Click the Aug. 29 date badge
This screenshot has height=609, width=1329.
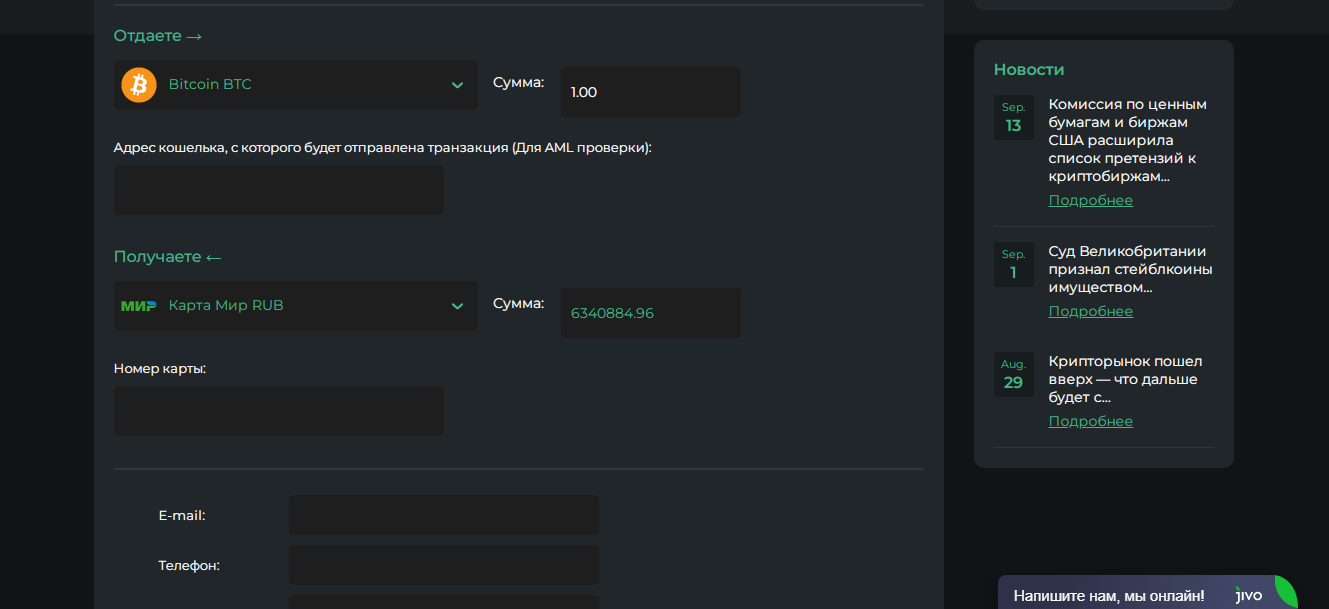point(1013,375)
